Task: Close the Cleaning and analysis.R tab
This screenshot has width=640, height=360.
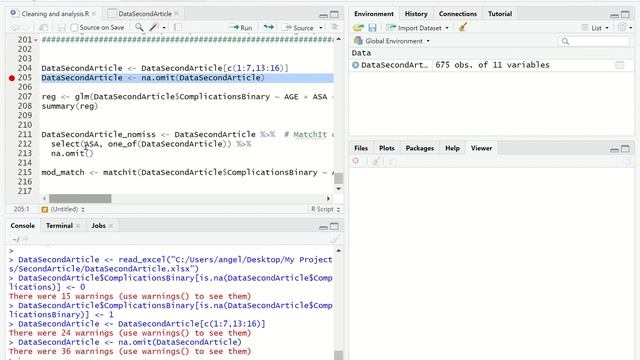Action: [94, 13]
